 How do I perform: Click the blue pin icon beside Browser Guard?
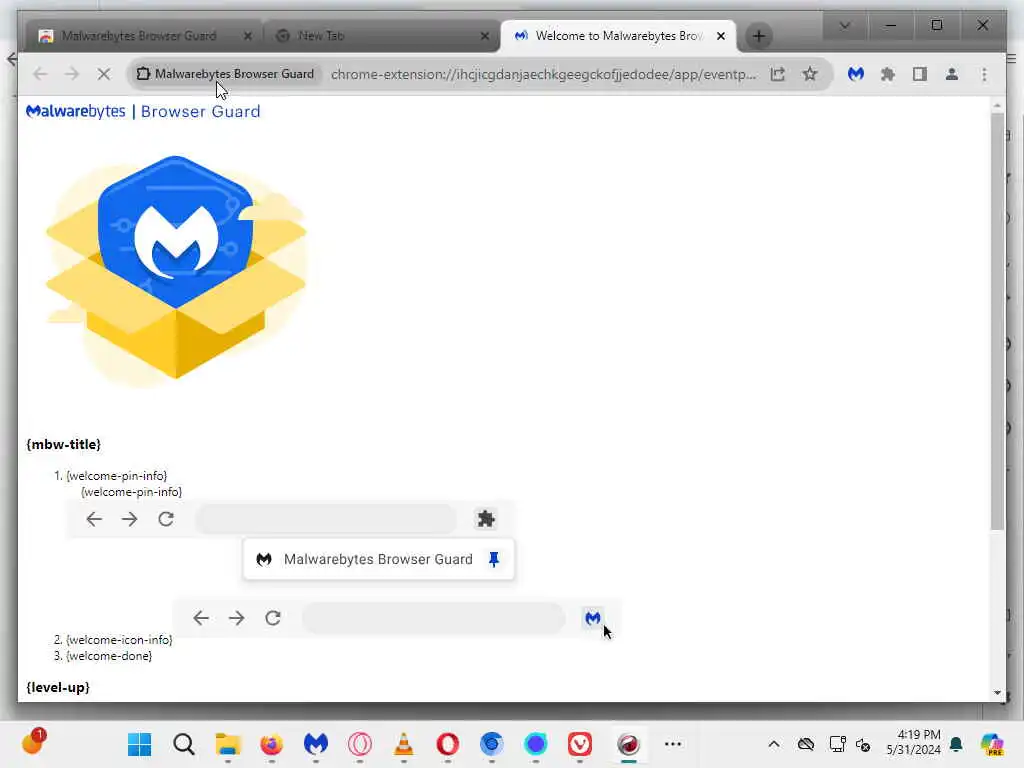pos(494,559)
